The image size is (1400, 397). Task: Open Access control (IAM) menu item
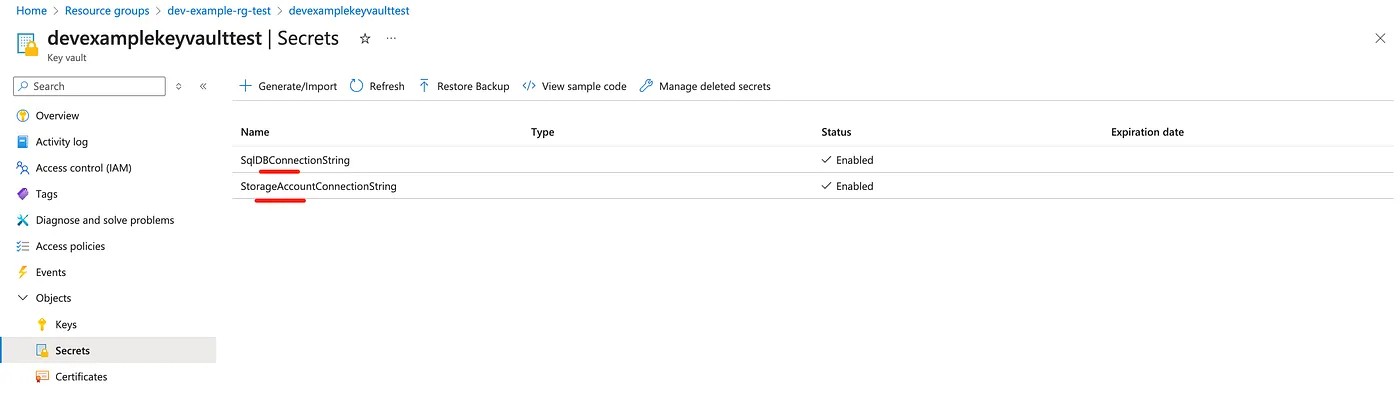tap(83, 168)
